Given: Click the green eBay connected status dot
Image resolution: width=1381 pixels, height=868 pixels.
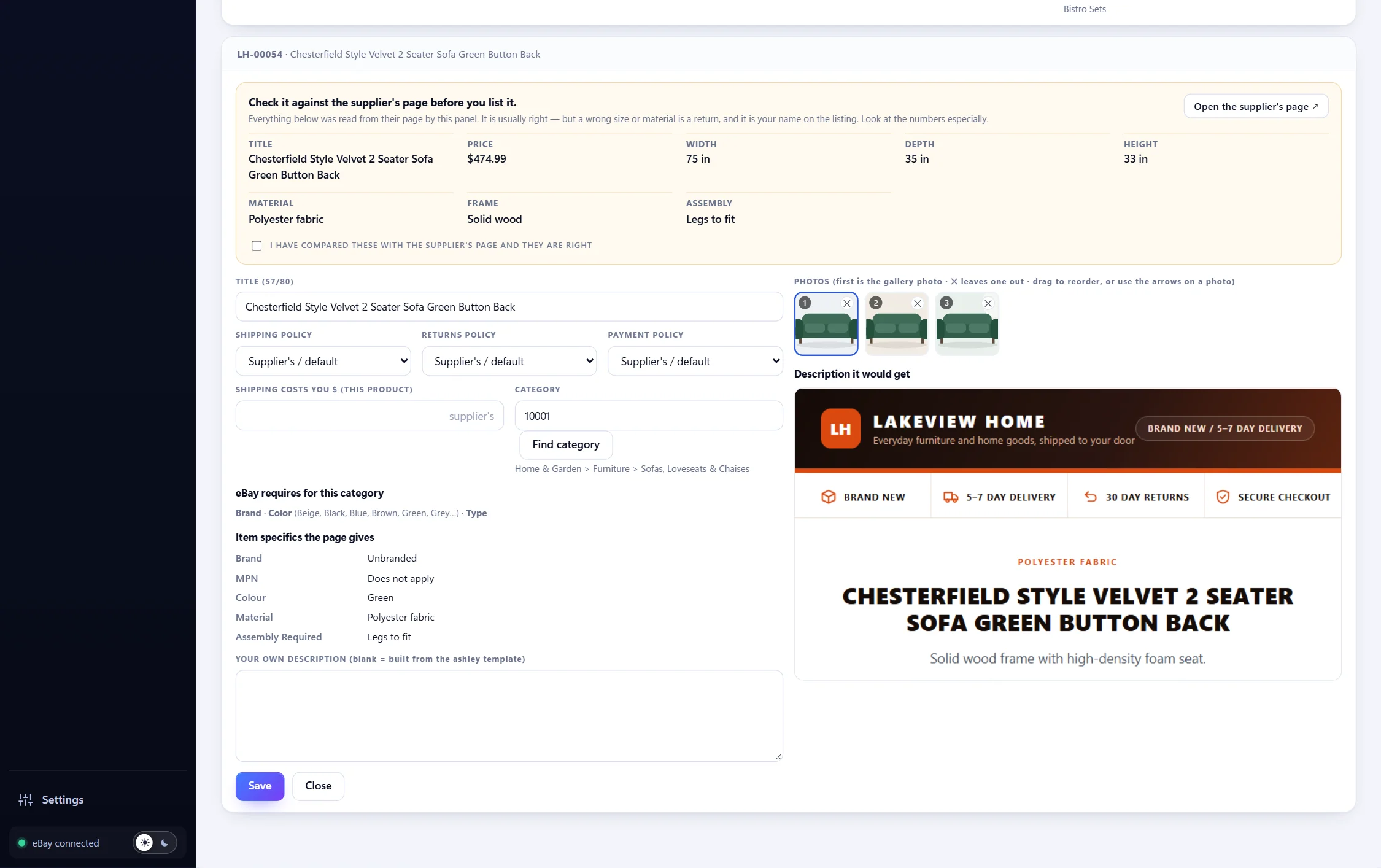Looking at the screenshot, I should tap(22, 843).
